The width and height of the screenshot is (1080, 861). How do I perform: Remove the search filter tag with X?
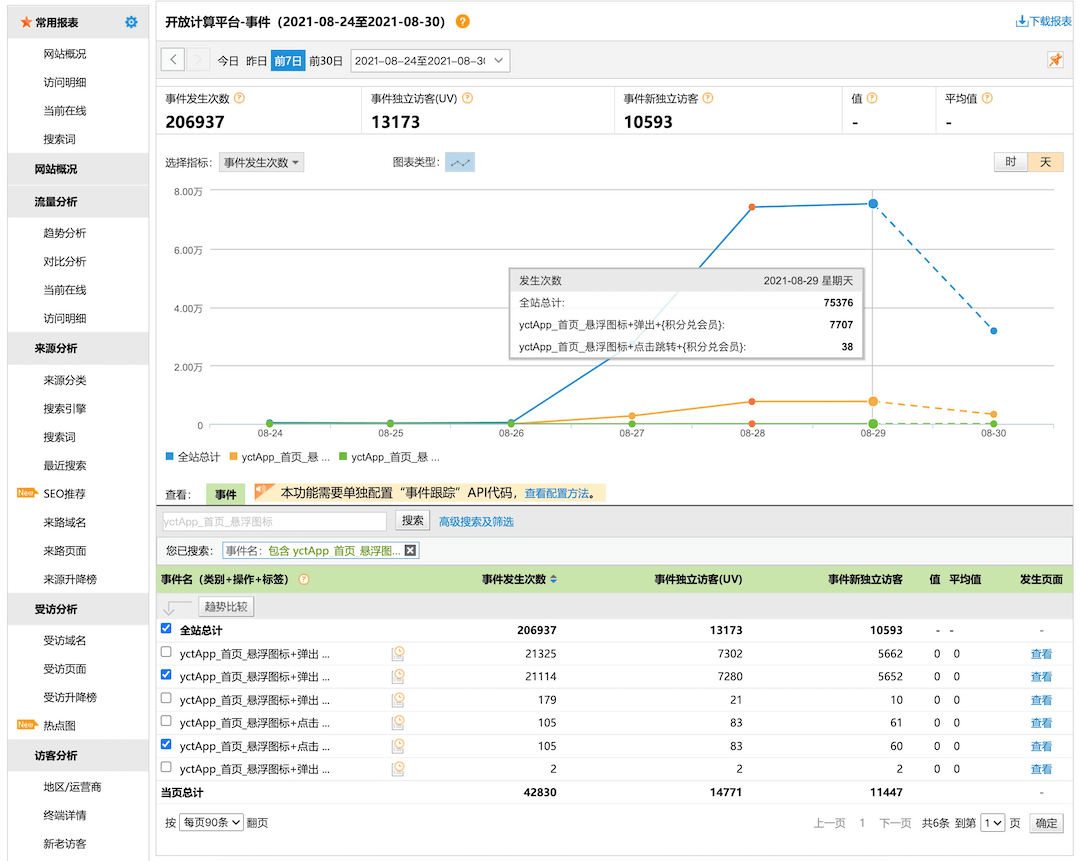coord(410,550)
